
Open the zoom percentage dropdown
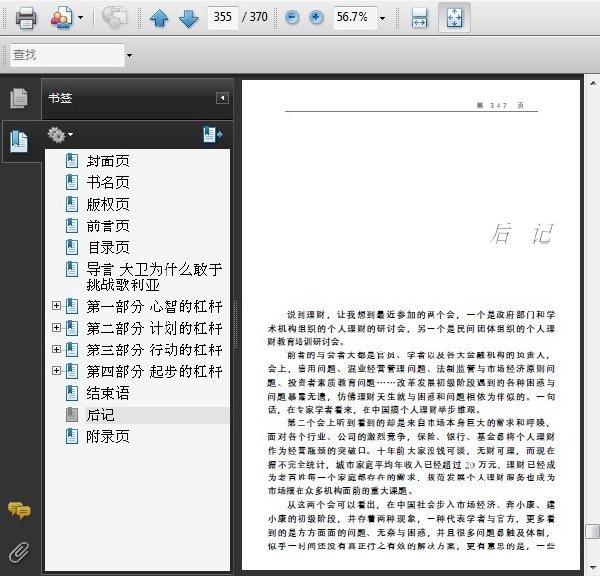point(382,18)
